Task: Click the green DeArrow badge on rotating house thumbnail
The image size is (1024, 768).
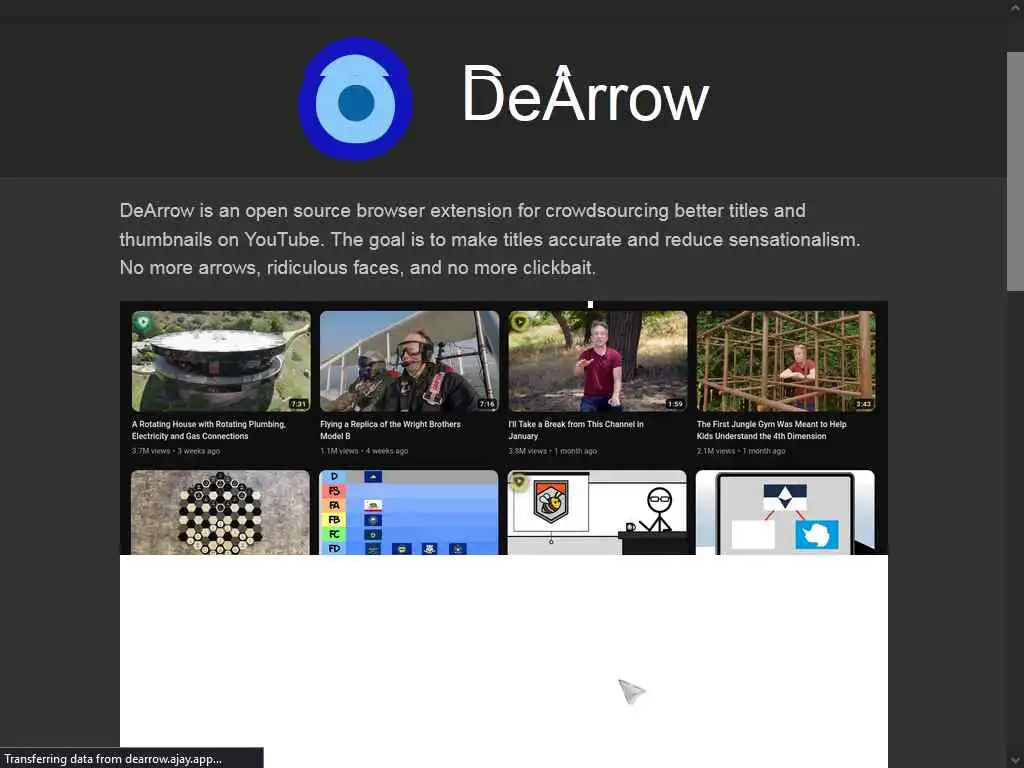Action: click(144, 322)
